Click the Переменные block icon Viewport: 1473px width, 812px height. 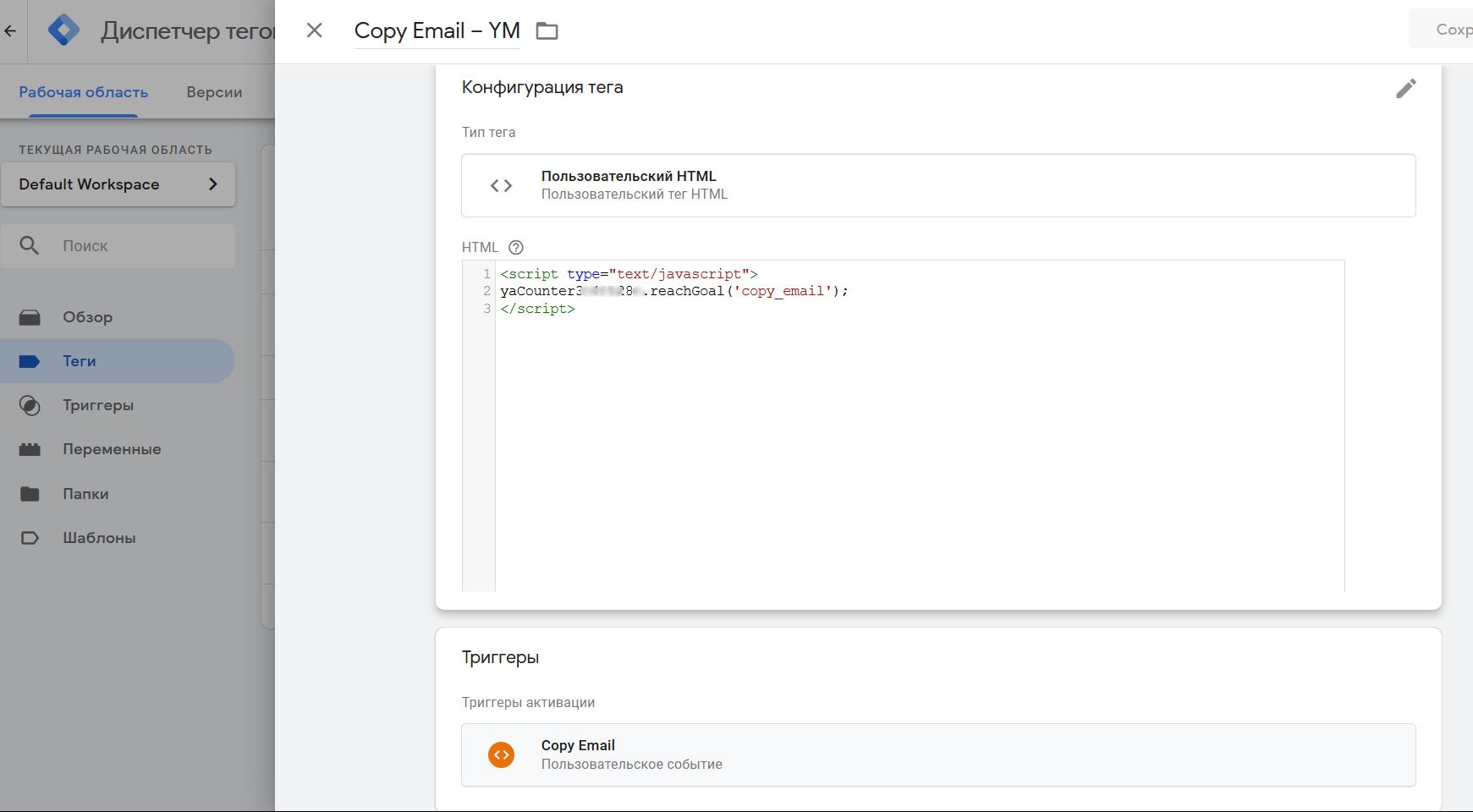(x=30, y=449)
